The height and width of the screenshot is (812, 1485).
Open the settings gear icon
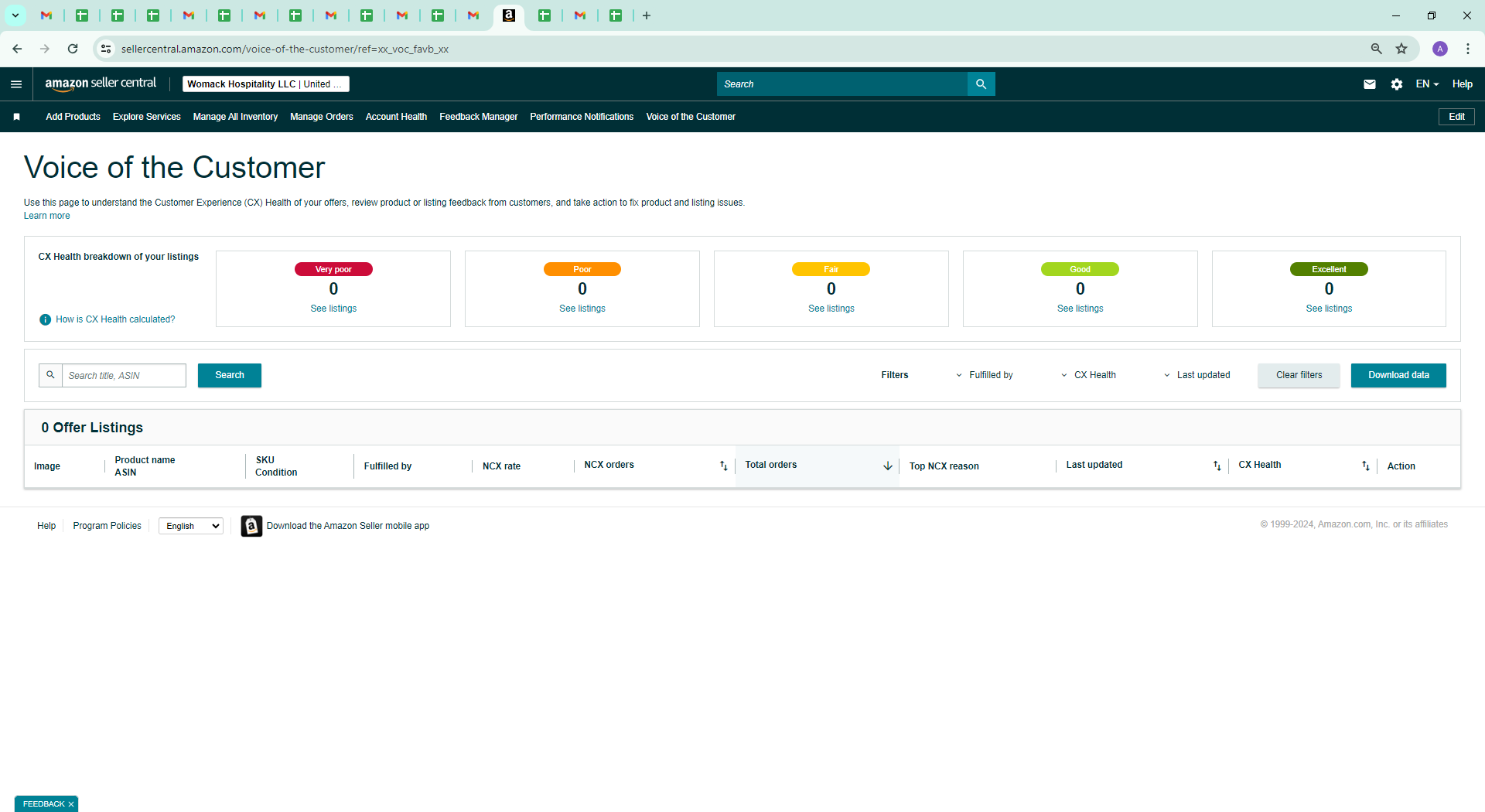(1396, 84)
